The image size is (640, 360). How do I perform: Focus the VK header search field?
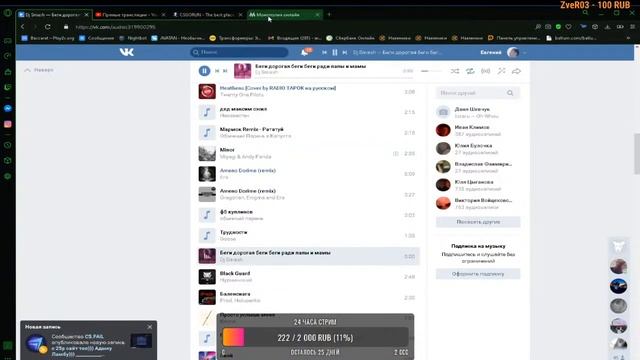[239, 52]
